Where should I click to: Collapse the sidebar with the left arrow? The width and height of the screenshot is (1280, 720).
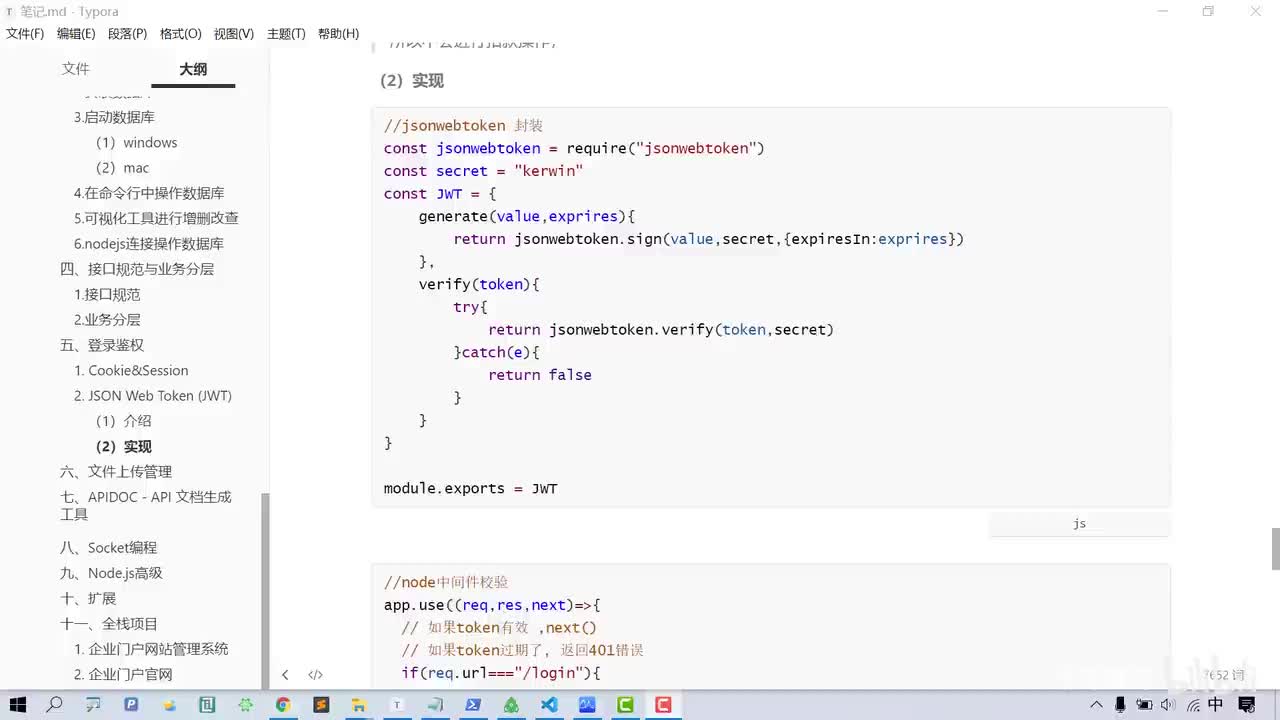coord(285,675)
